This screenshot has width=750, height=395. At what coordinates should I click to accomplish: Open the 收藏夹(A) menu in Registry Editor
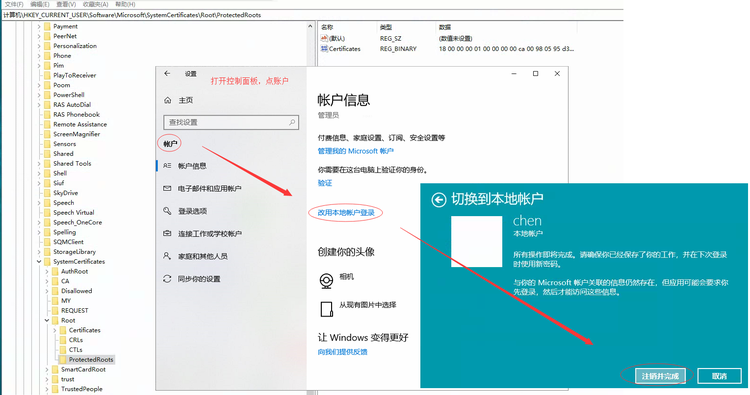96,4
